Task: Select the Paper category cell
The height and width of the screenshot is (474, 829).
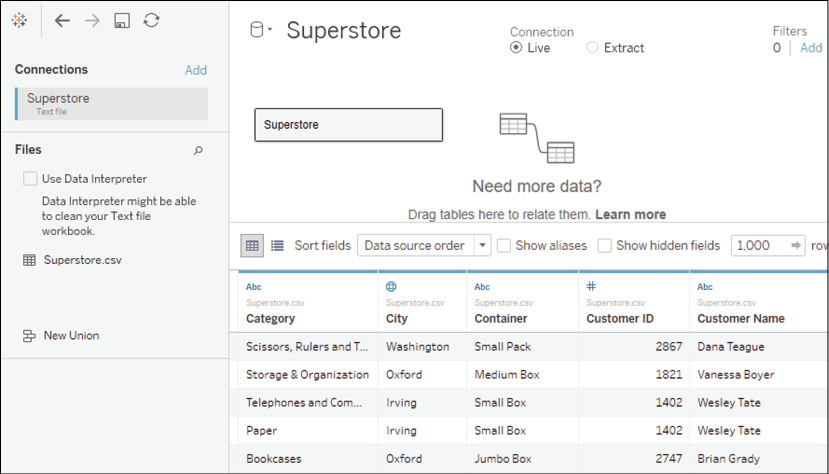Action: click(307, 431)
